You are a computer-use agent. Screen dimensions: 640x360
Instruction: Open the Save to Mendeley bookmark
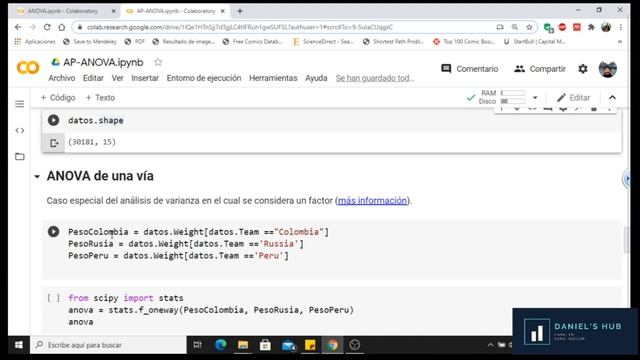point(90,42)
